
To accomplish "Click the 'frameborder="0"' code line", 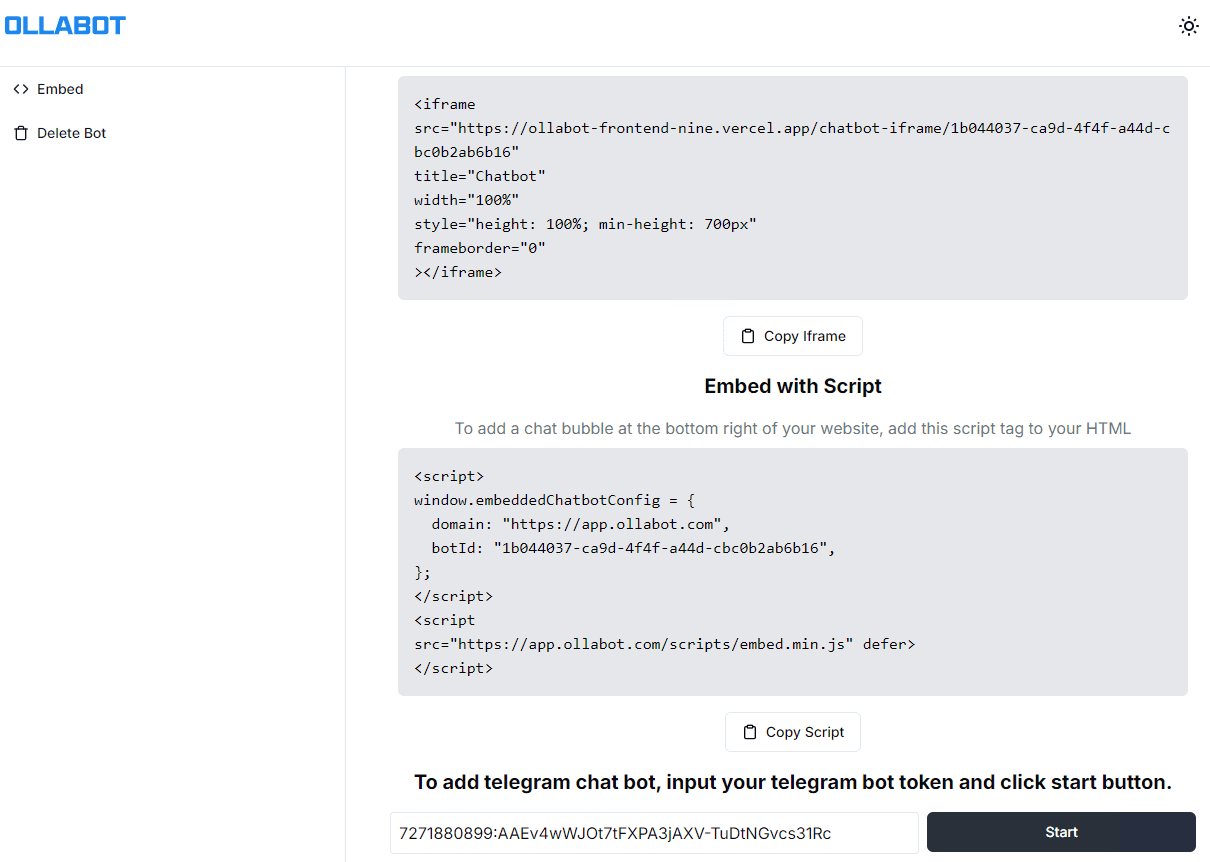I will [480, 248].
